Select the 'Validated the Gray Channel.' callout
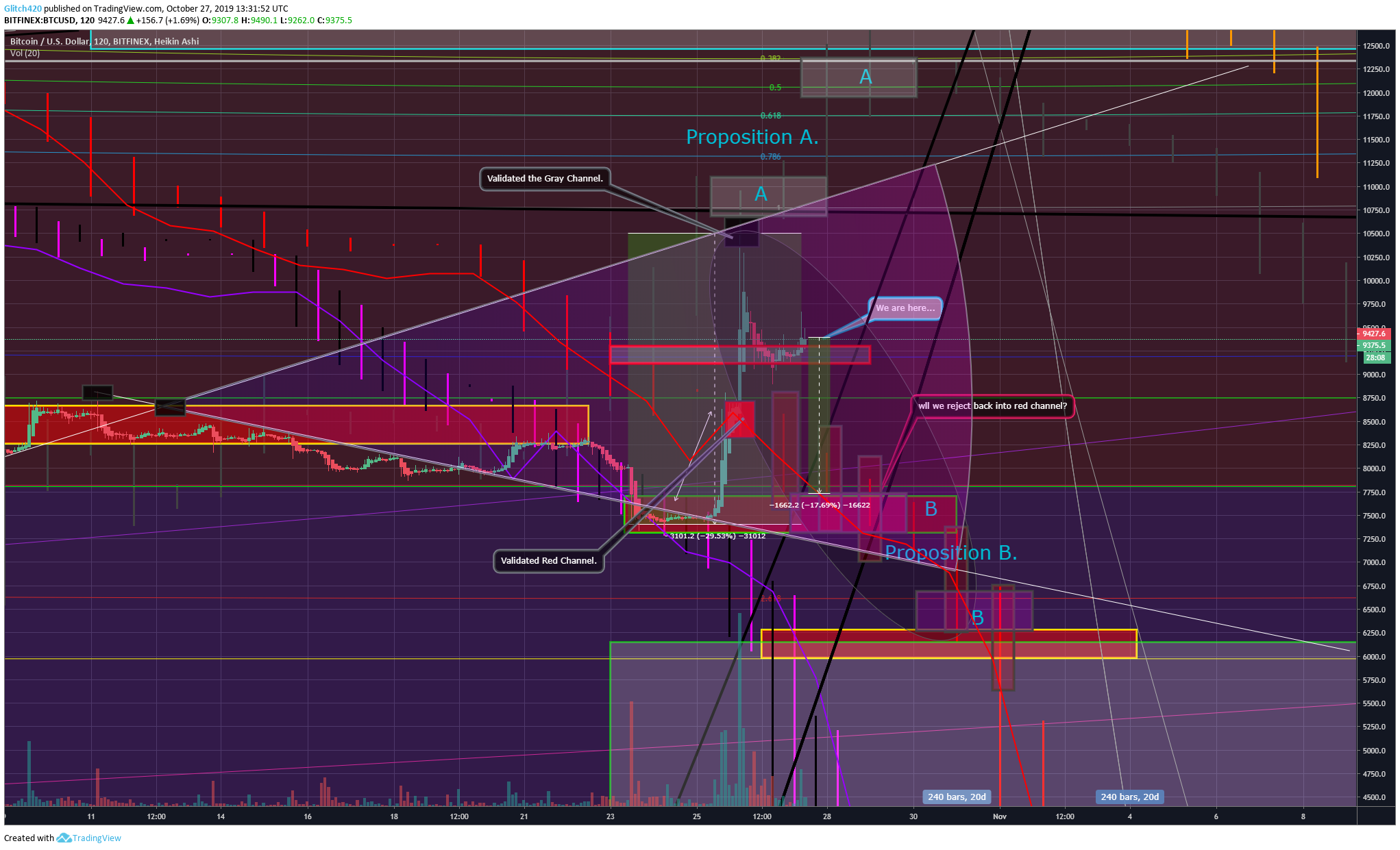The image size is (1400, 850). coord(545,178)
